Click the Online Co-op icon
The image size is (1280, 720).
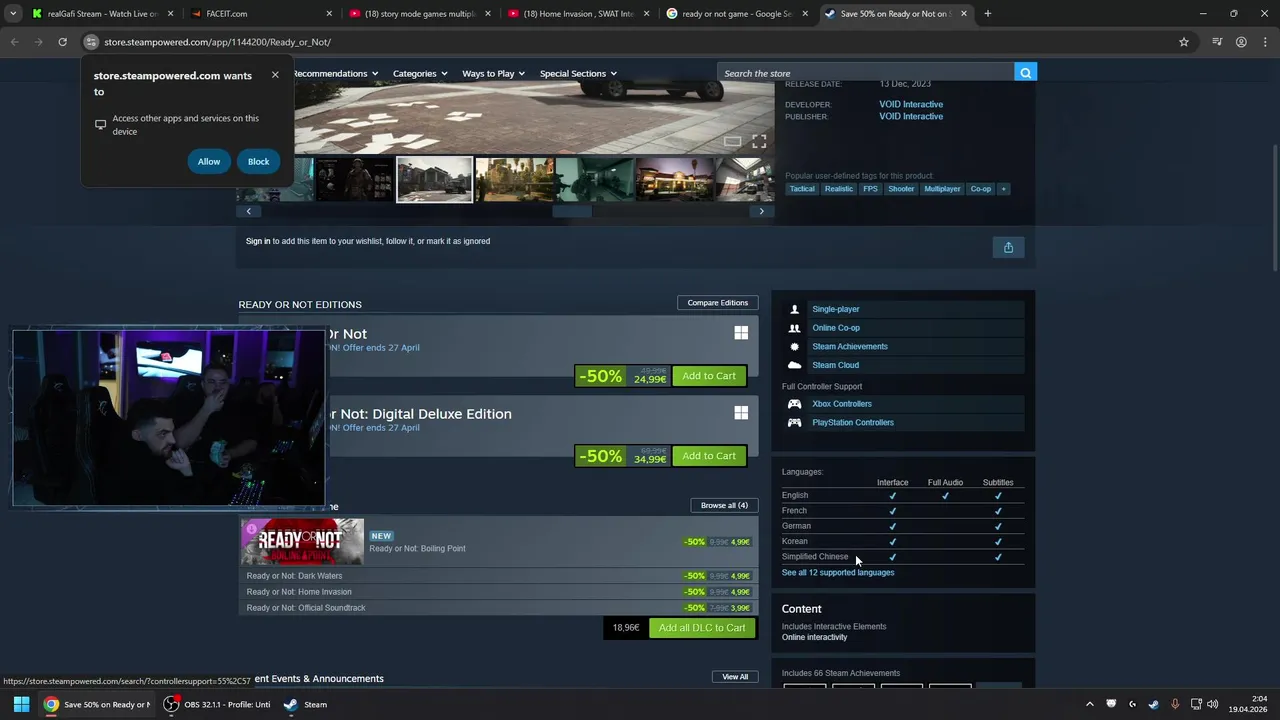pos(794,328)
